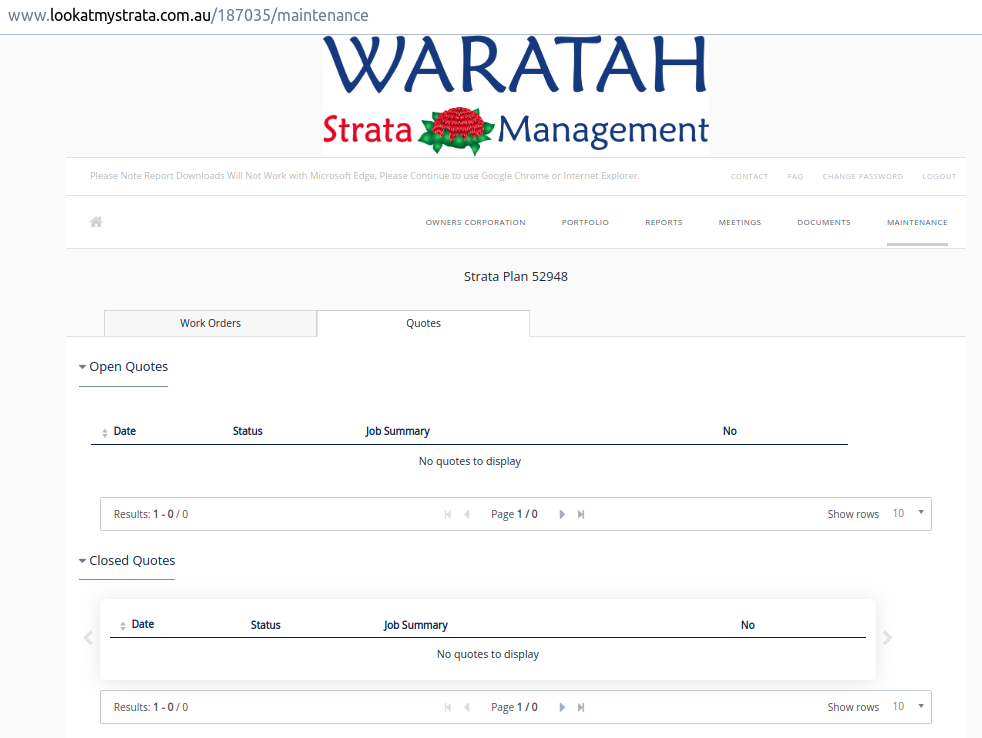Image resolution: width=982 pixels, height=738 pixels.
Task: Select the Quotes tab
Action: pos(423,323)
